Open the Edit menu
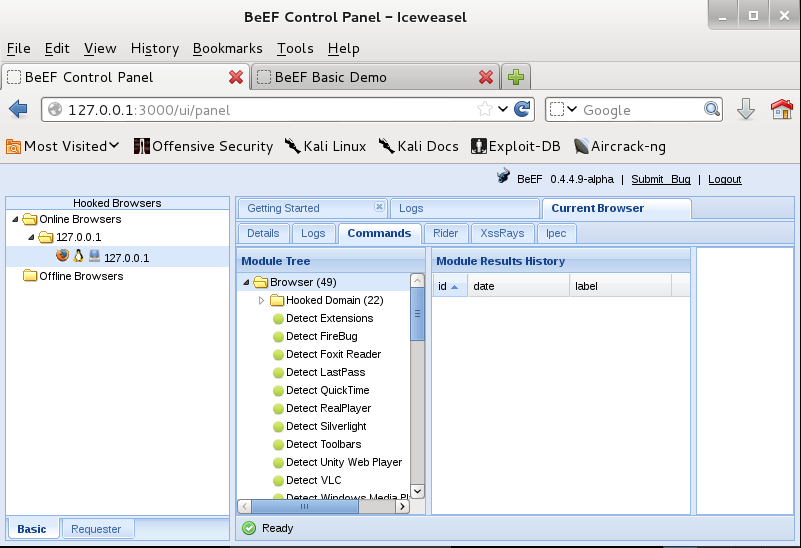 tap(57, 49)
